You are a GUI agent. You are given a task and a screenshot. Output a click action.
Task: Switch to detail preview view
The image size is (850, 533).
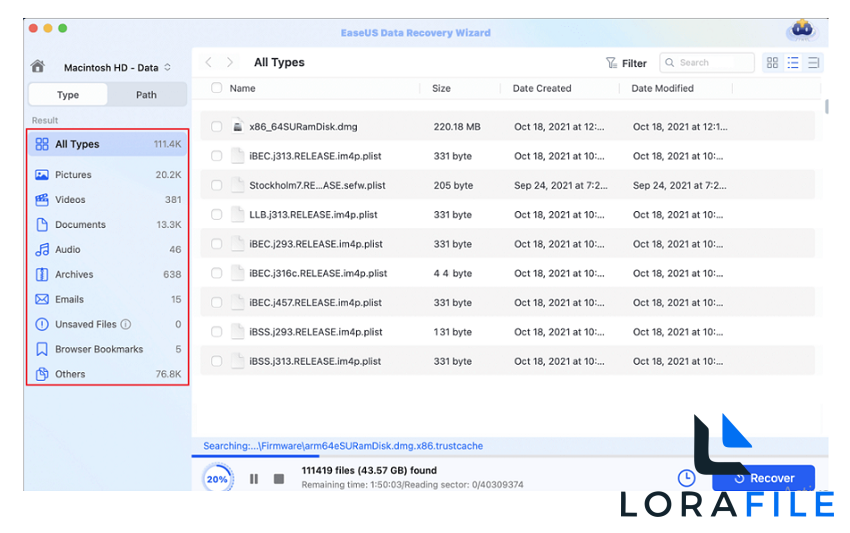[813, 63]
